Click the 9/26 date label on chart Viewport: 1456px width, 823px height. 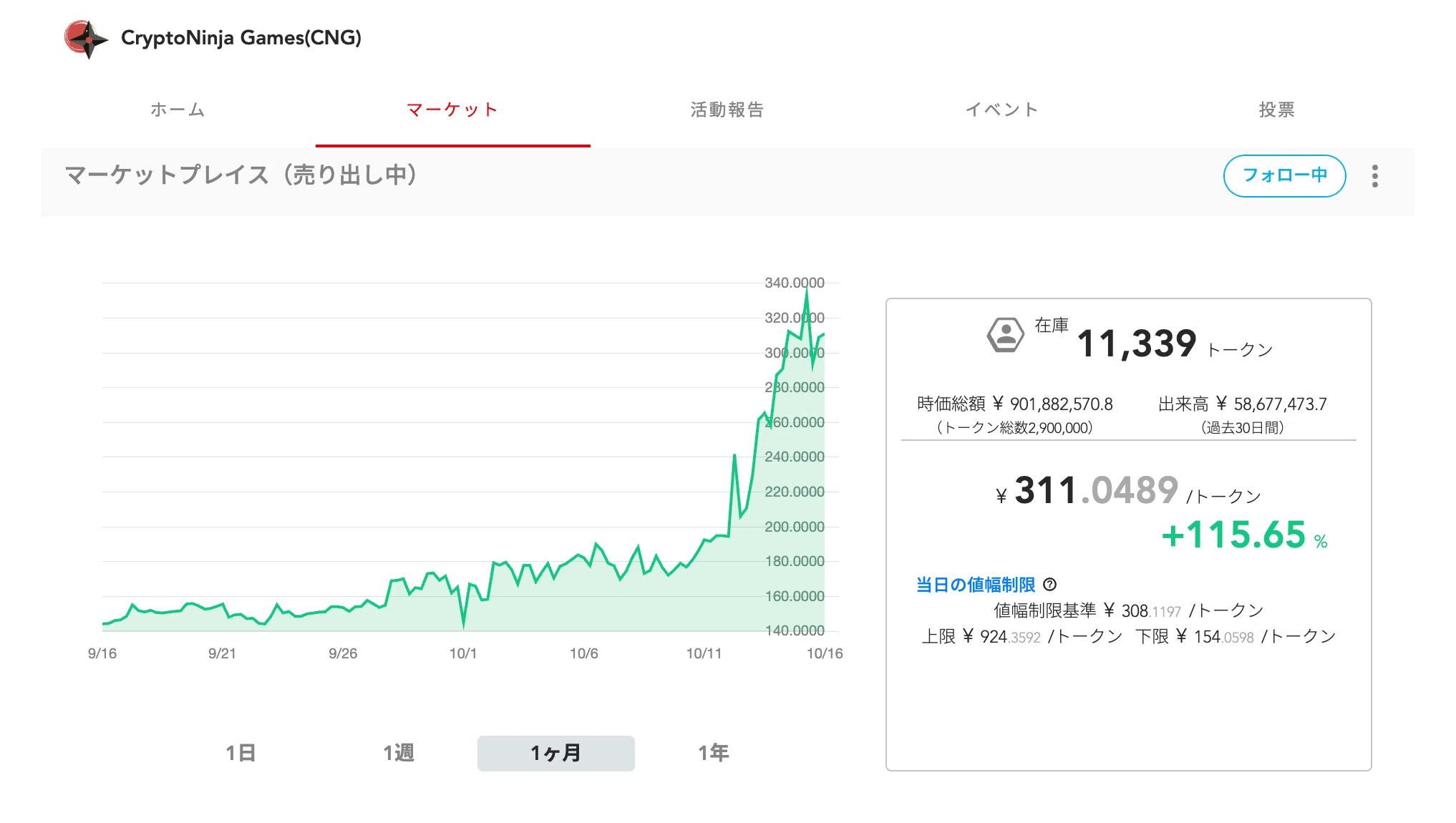tap(343, 653)
